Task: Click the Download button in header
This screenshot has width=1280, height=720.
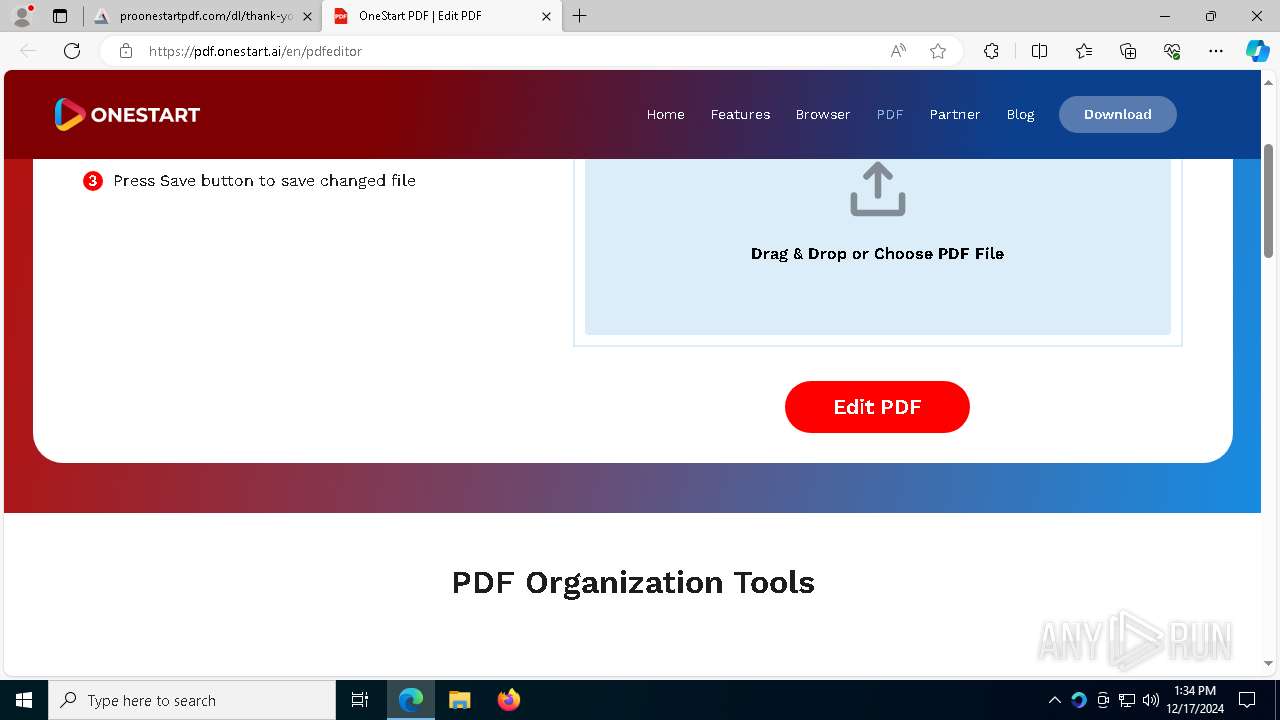Action: pyautogui.click(x=1118, y=114)
